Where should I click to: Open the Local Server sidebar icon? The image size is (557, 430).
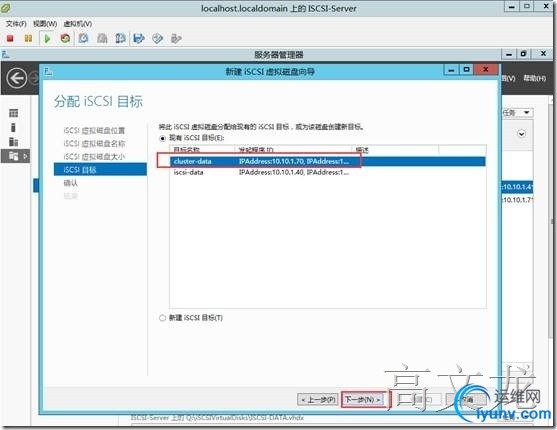13,127
